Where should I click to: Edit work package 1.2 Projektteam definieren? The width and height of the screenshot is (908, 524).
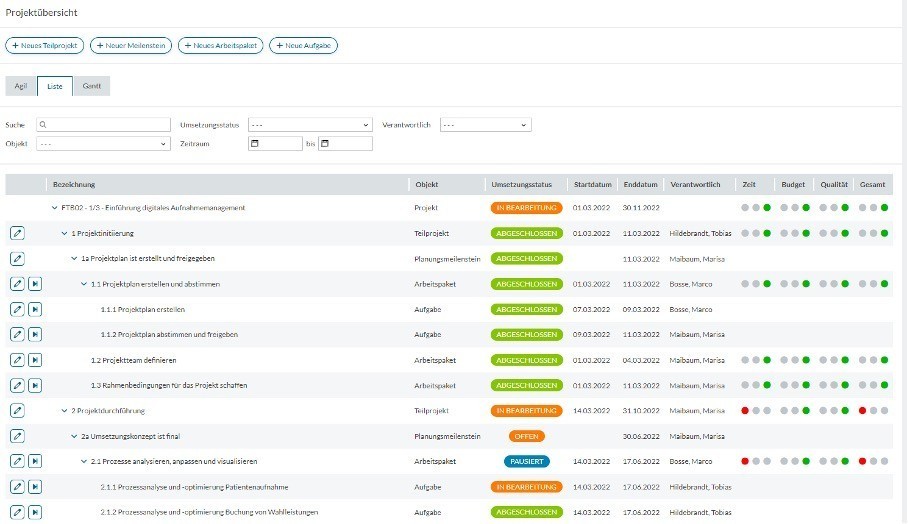[x=17, y=360]
